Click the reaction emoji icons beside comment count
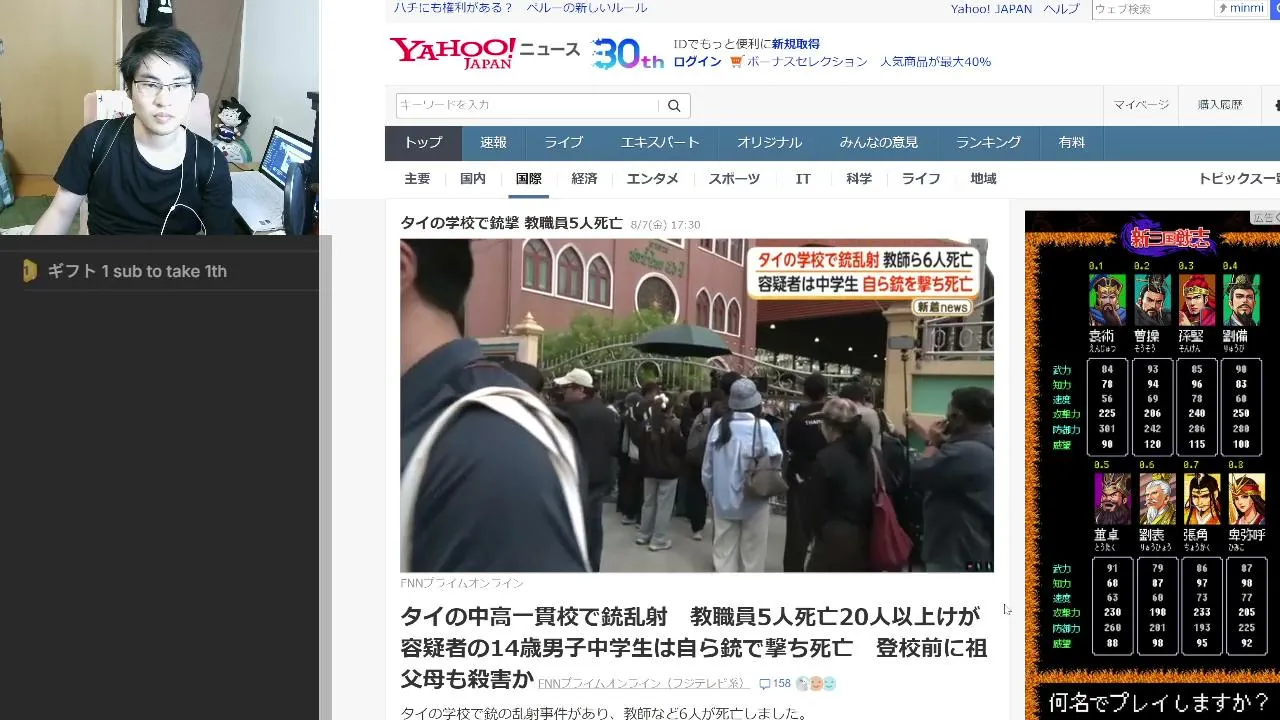Image resolution: width=1280 pixels, height=720 pixels. click(x=816, y=684)
